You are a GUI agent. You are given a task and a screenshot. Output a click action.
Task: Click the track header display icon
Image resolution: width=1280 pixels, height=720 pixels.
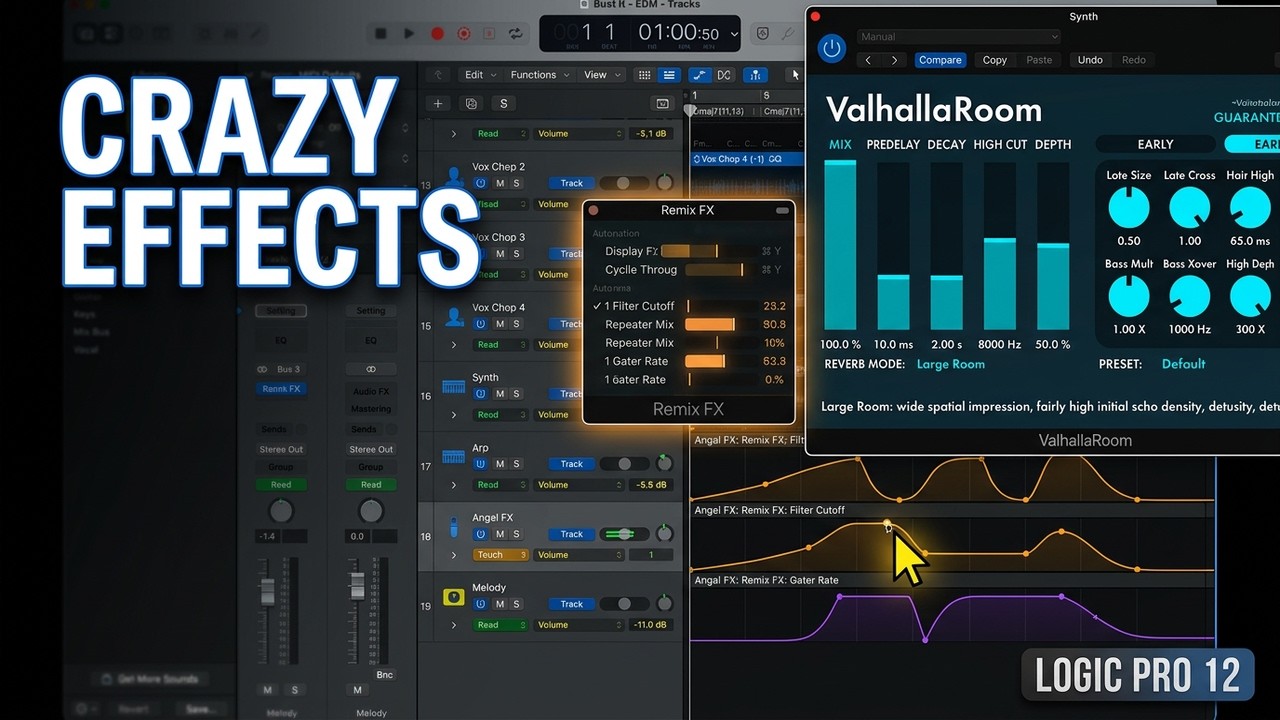[661, 103]
